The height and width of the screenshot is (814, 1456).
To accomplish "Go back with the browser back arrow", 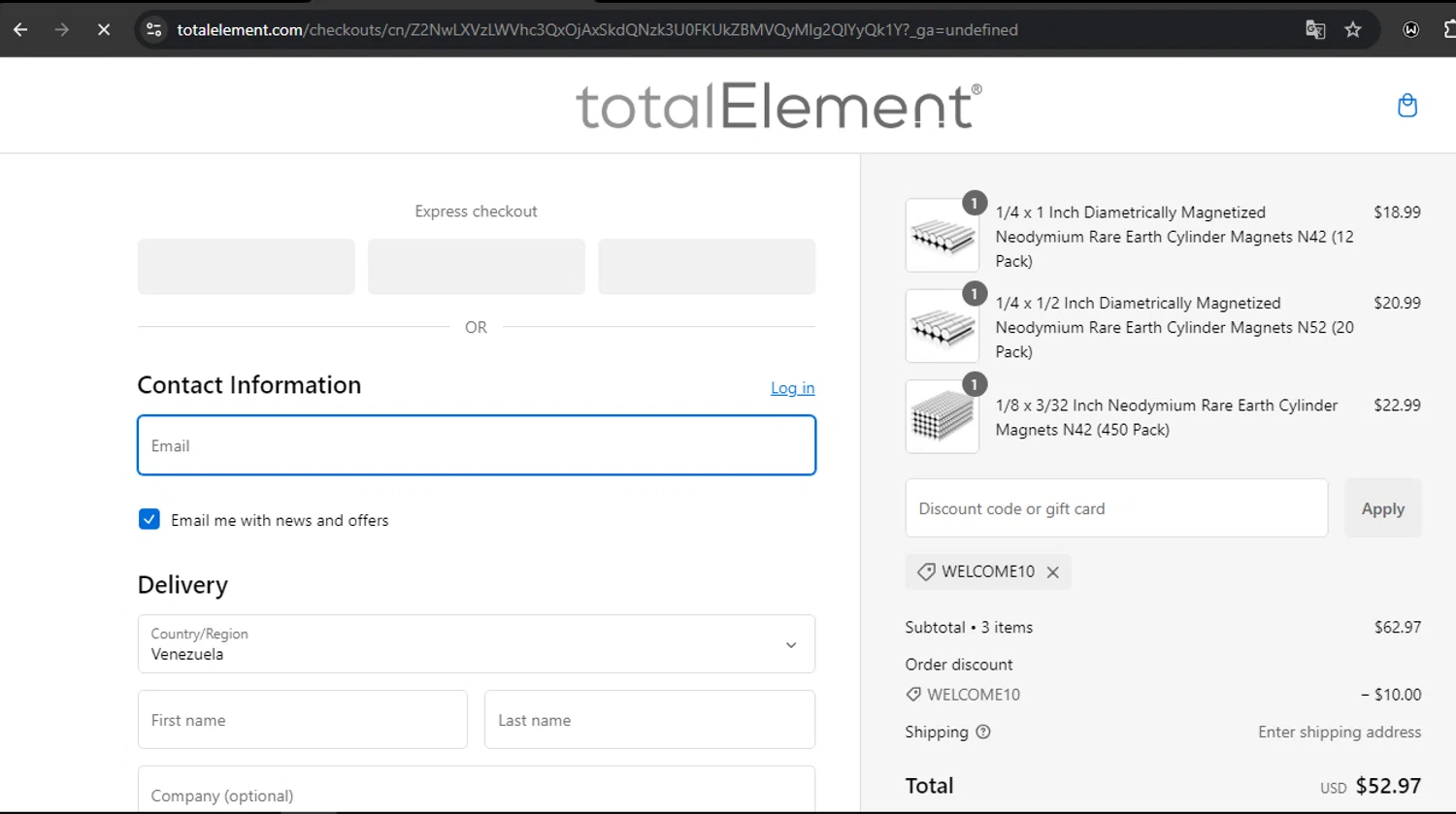I will tap(20, 30).
